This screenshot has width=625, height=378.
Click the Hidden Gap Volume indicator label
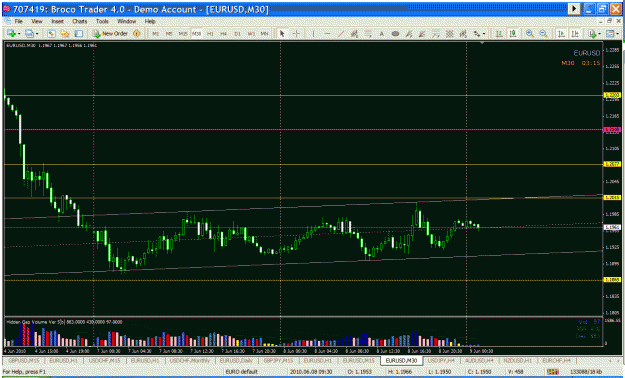point(64,322)
